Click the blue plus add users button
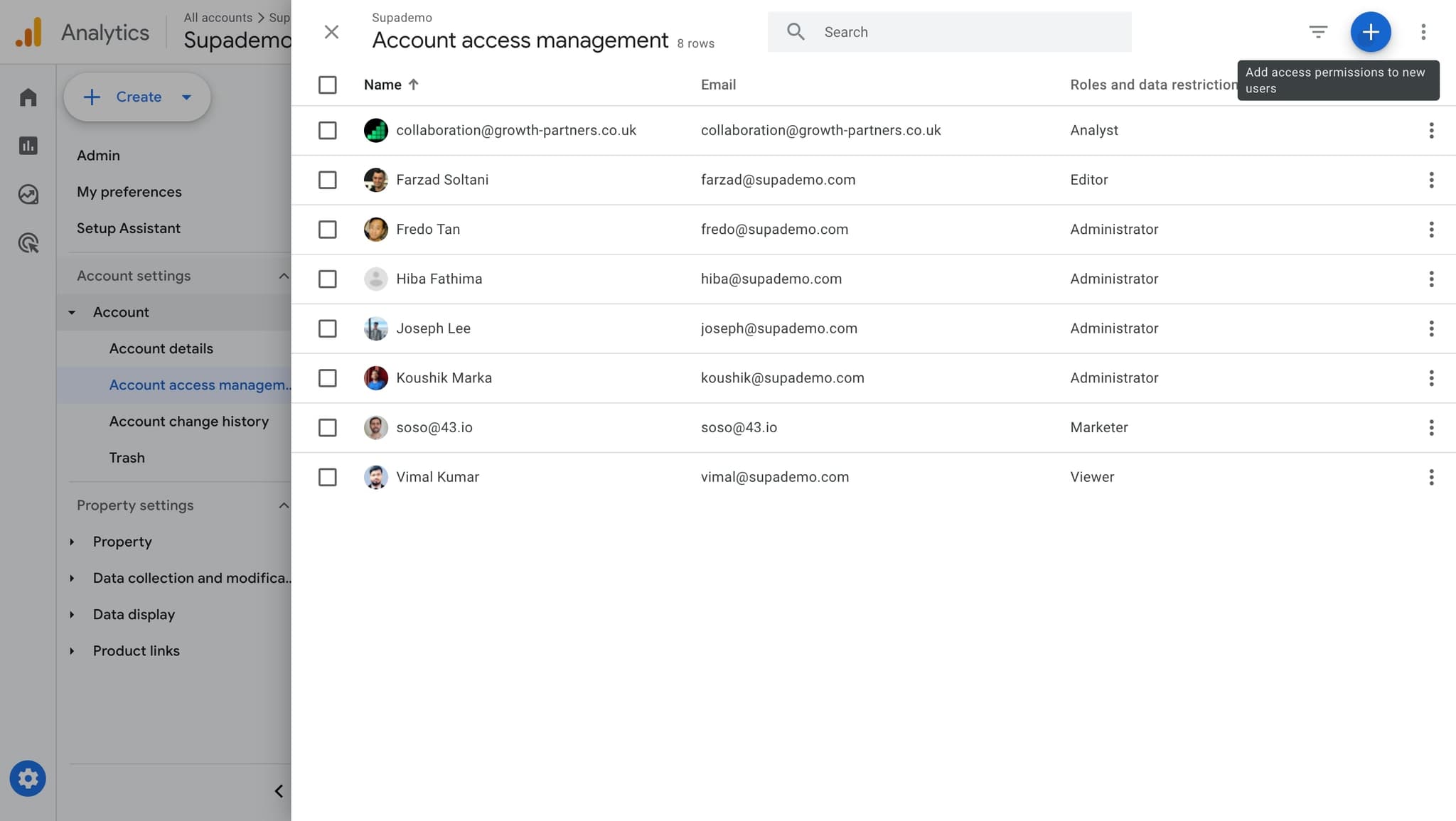Viewport: 1456px width, 821px height. (x=1370, y=32)
